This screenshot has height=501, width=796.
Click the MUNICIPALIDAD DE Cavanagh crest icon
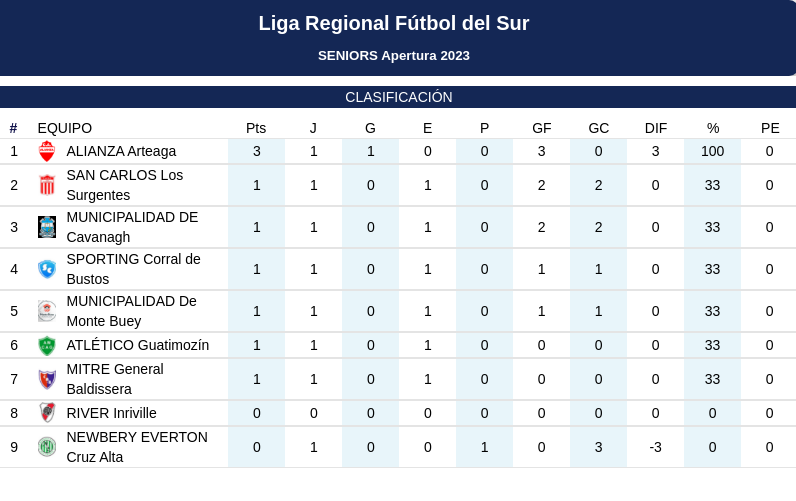click(x=47, y=227)
